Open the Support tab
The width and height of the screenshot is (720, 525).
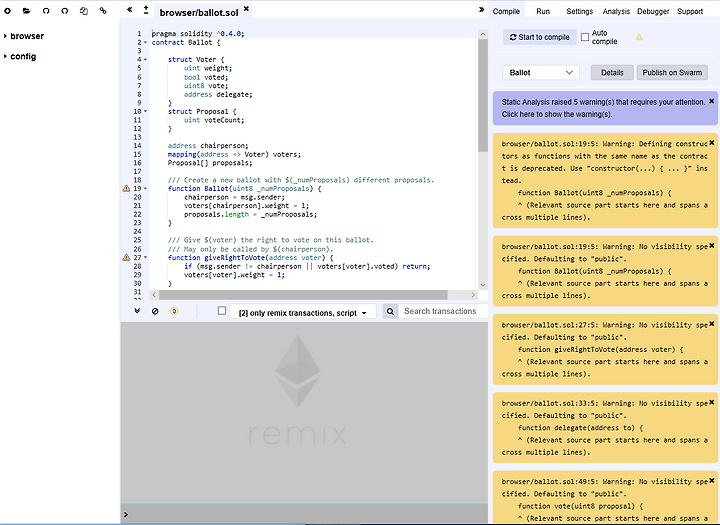(690, 11)
